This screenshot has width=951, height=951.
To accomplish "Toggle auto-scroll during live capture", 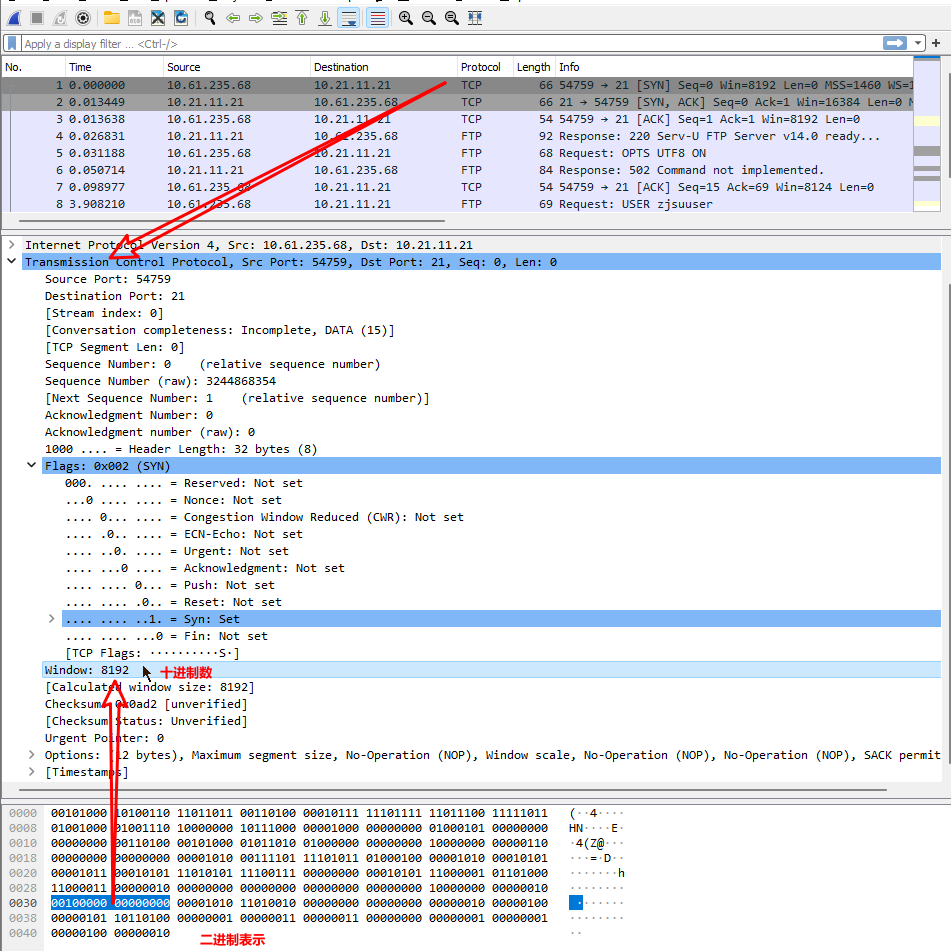I will click(x=349, y=18).
